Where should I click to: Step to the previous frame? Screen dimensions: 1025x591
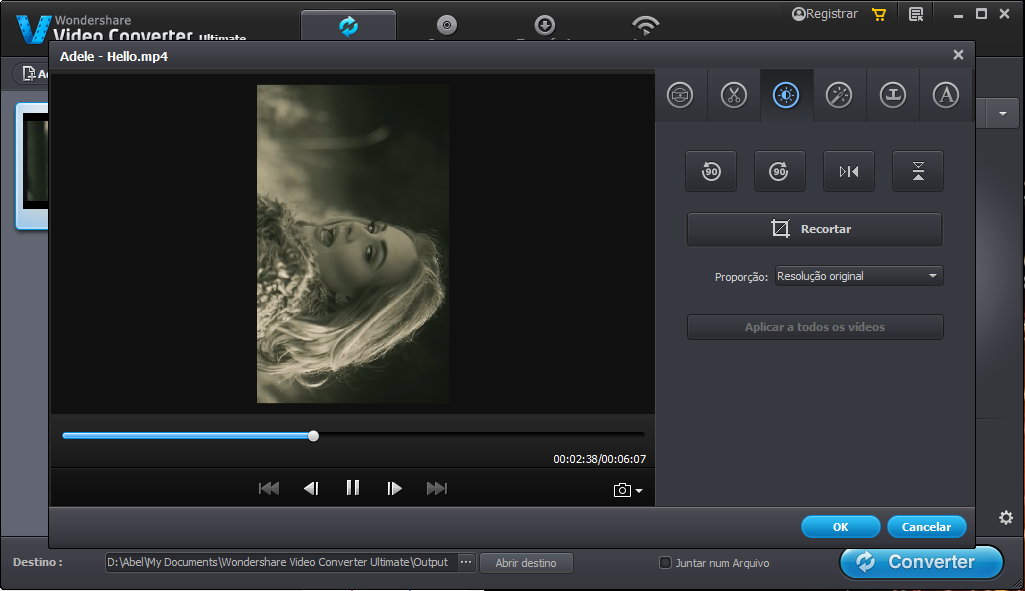(x=311, y=488)
